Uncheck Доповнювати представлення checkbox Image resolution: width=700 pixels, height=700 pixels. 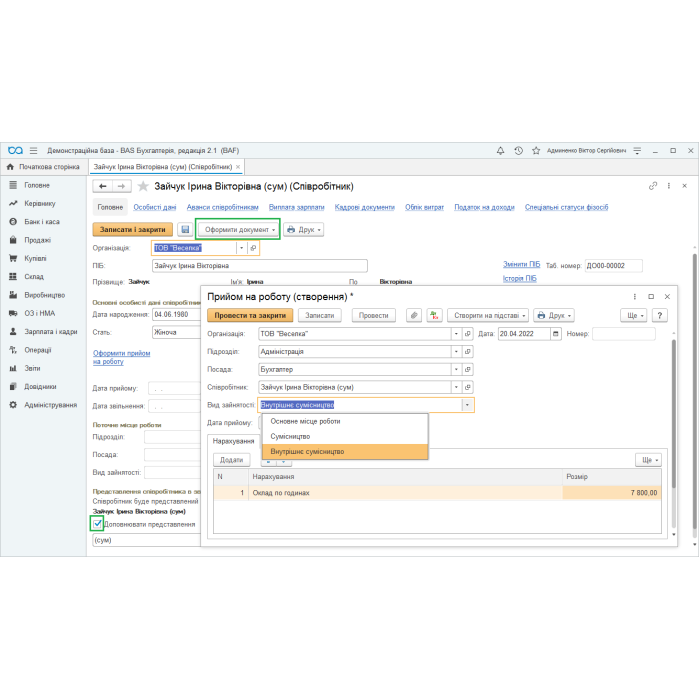coord(98,524)
